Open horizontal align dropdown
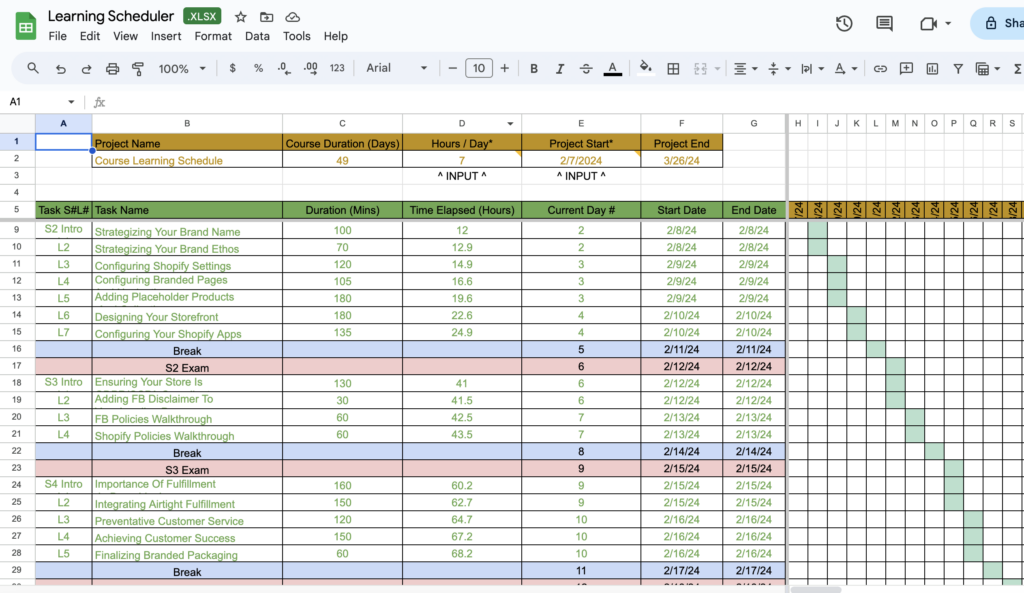Screen dimensions: 1024x593 pos(745,69)
